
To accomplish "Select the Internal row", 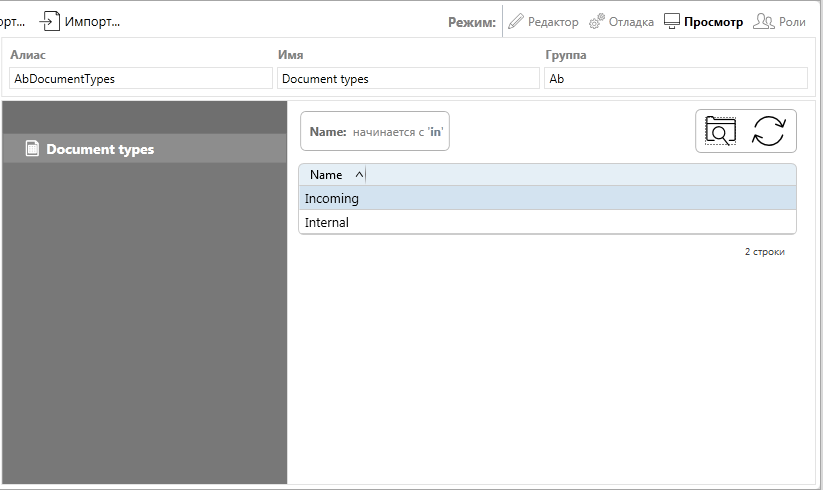I will coord(547,222).
